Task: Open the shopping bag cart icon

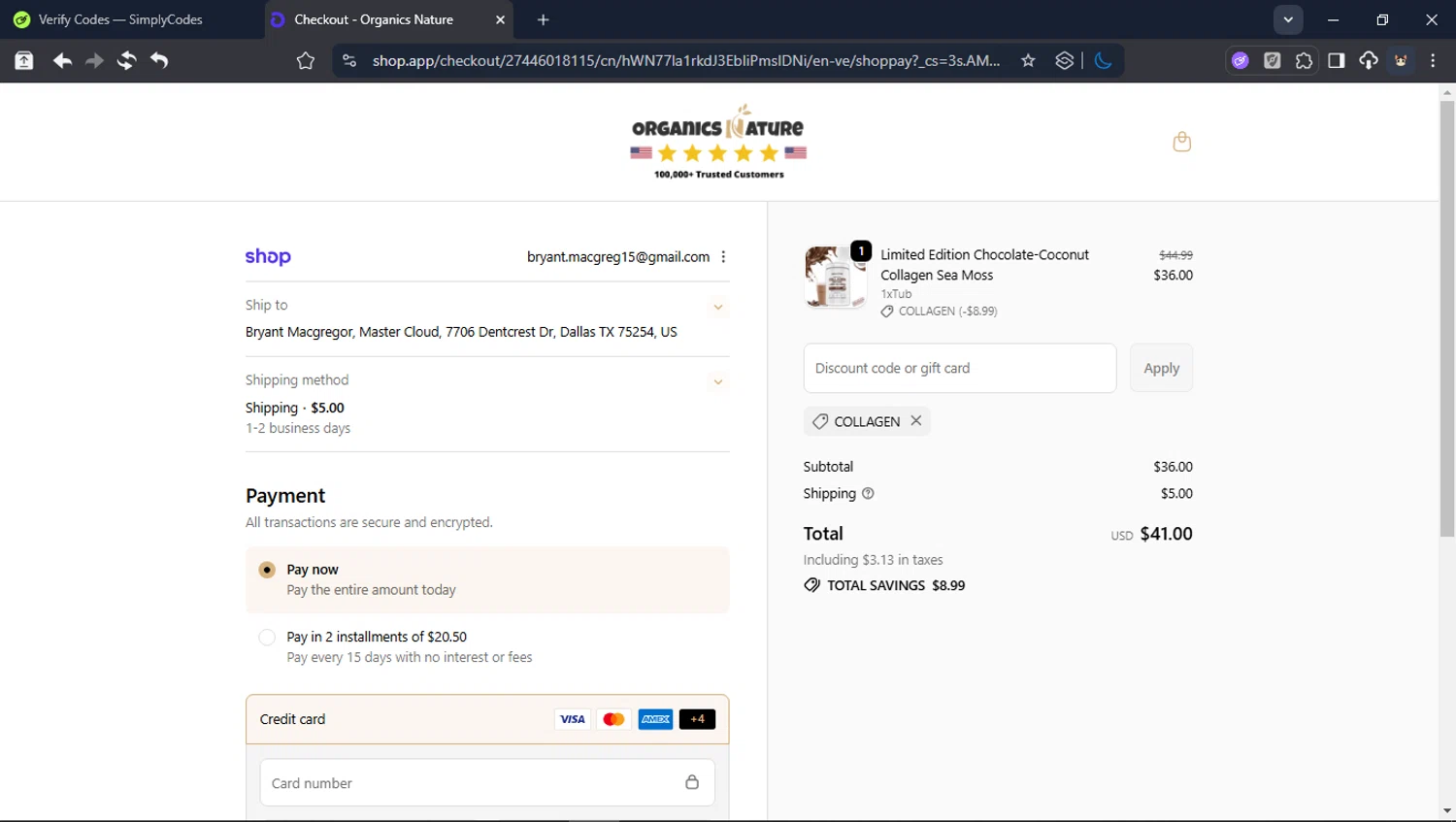Action: pos(1181,142)
